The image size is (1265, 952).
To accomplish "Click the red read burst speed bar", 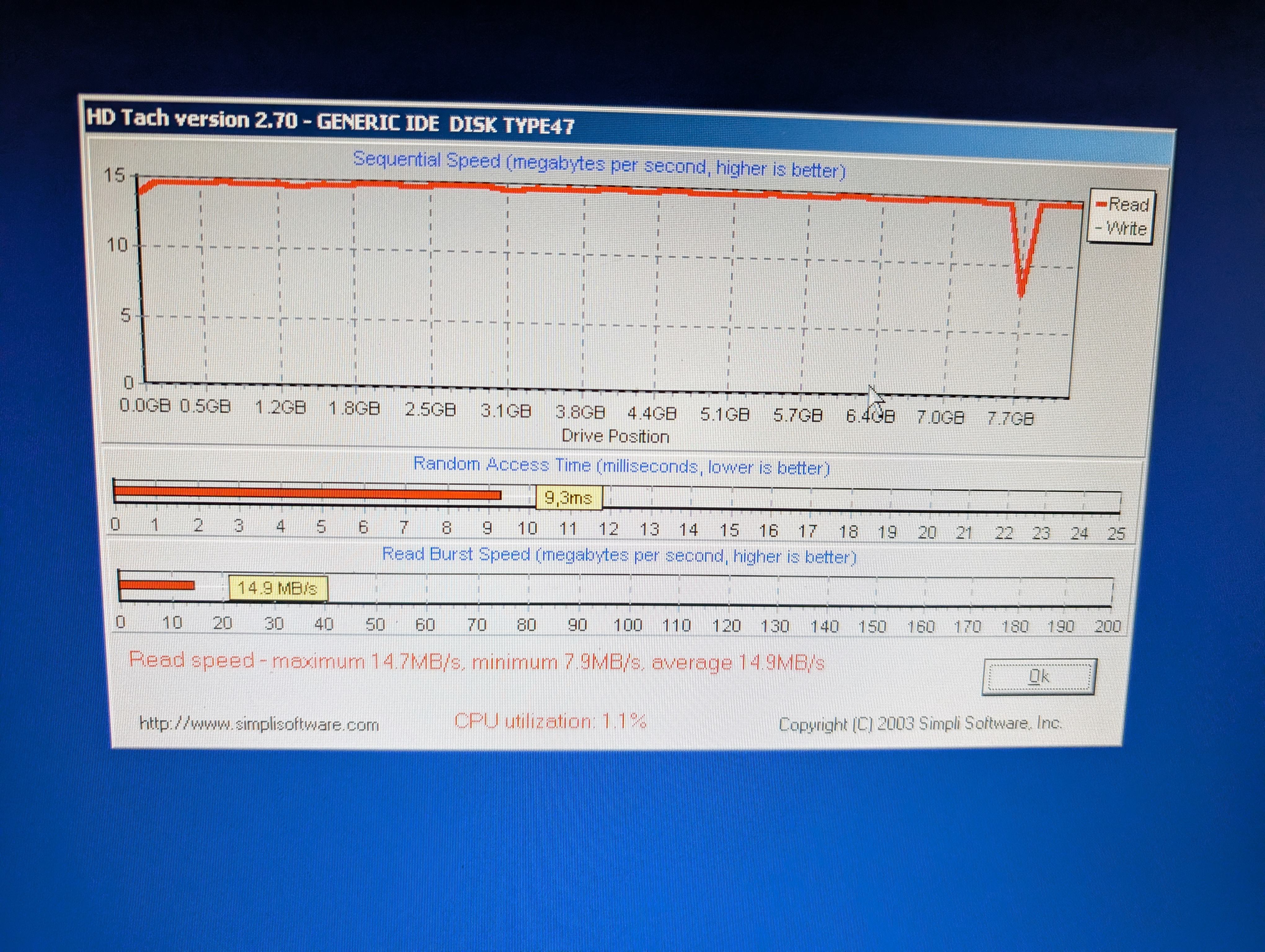I will 156,584.
